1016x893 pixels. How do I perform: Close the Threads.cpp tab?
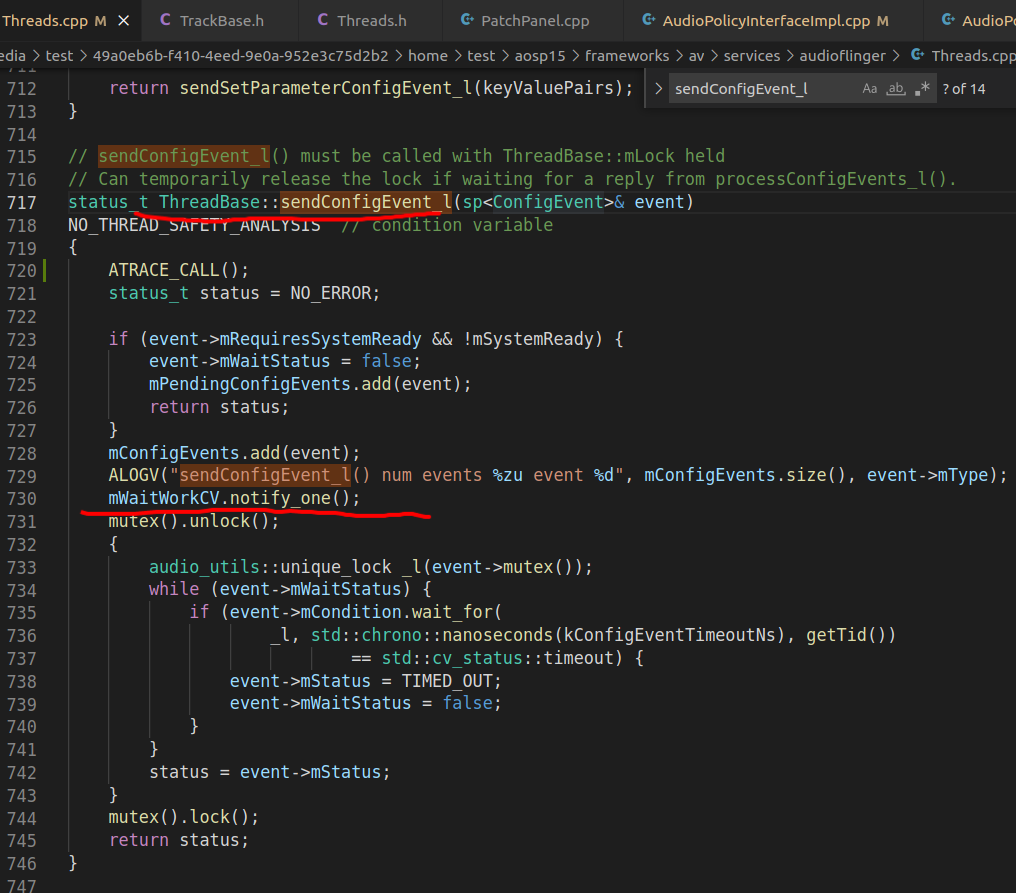point(123,21)
